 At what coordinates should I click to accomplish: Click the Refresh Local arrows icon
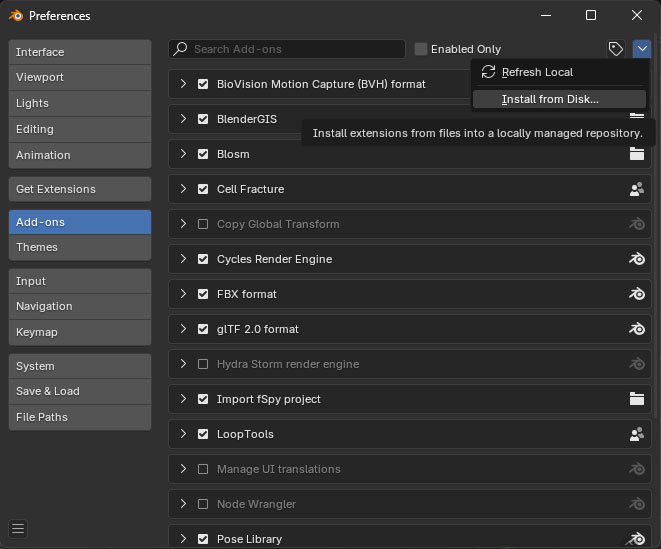pyautogui.click(x=488, y=72)
